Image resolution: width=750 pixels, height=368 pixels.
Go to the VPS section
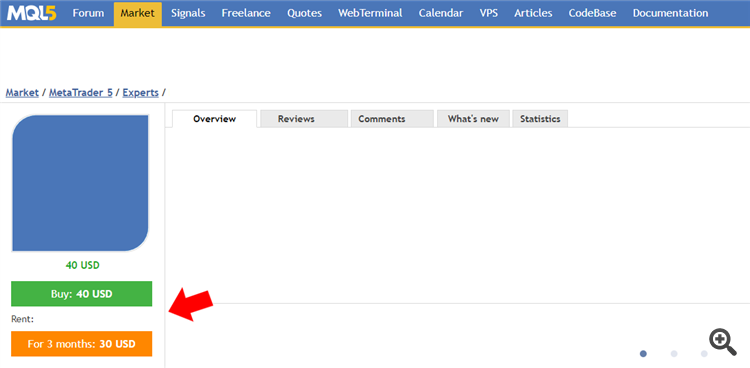click(488, 13)
